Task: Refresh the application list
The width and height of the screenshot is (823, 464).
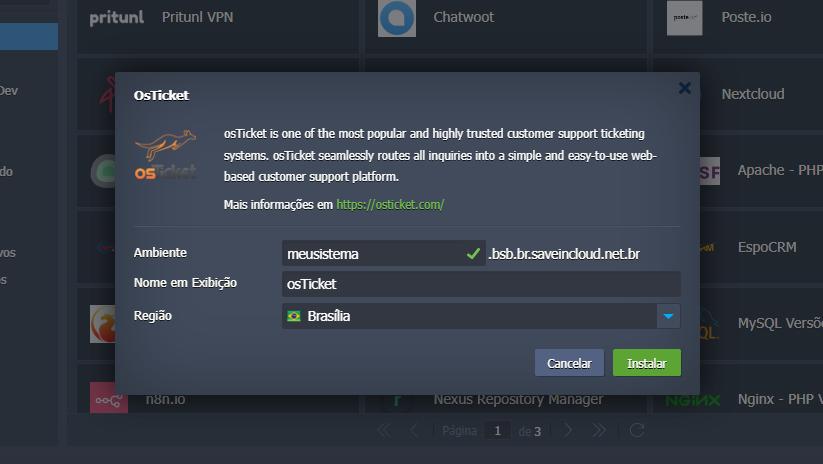Action: [x=636, y=431]
